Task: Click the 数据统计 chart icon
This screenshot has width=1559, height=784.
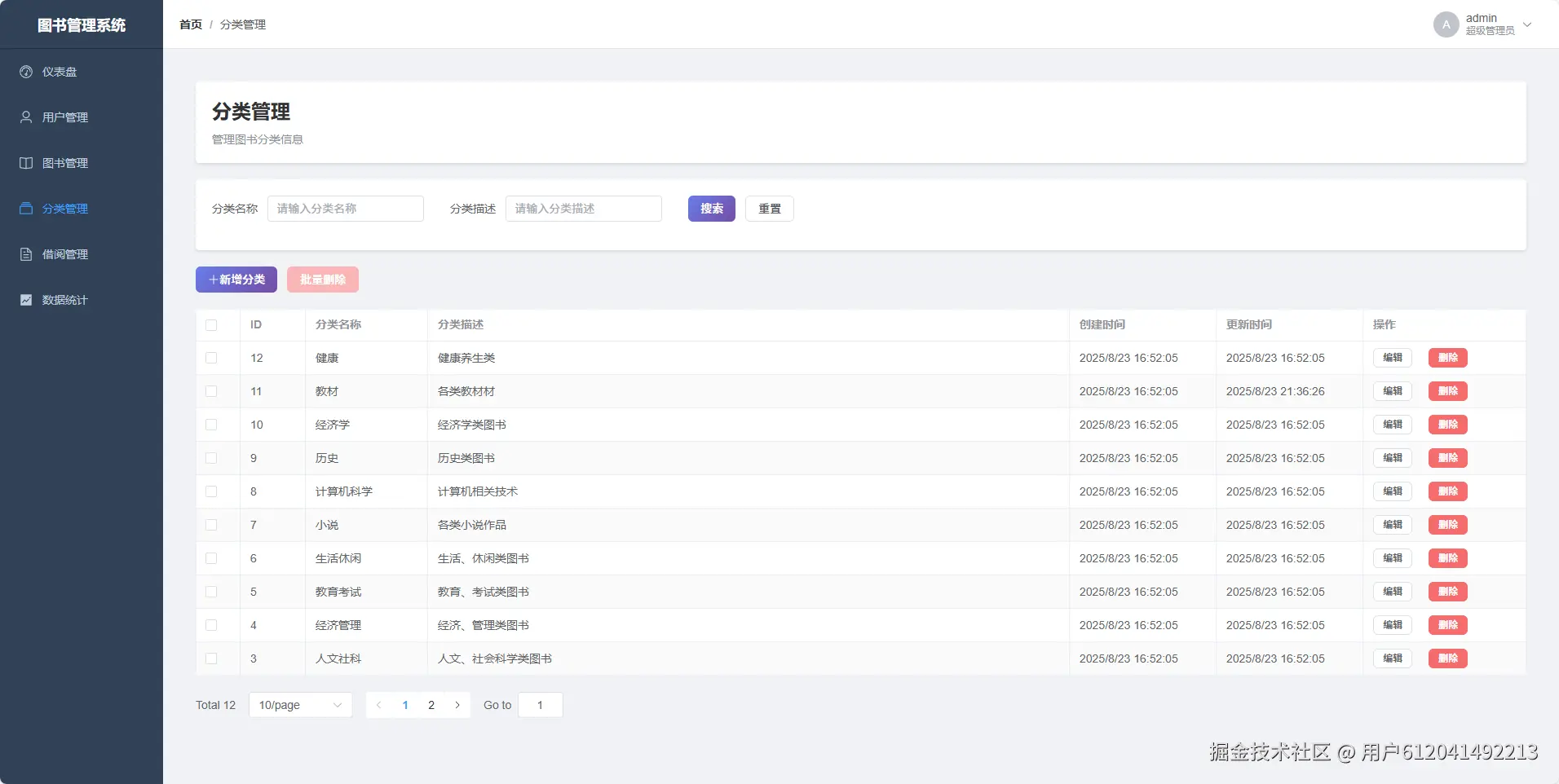Action: (x=26, y=300)
